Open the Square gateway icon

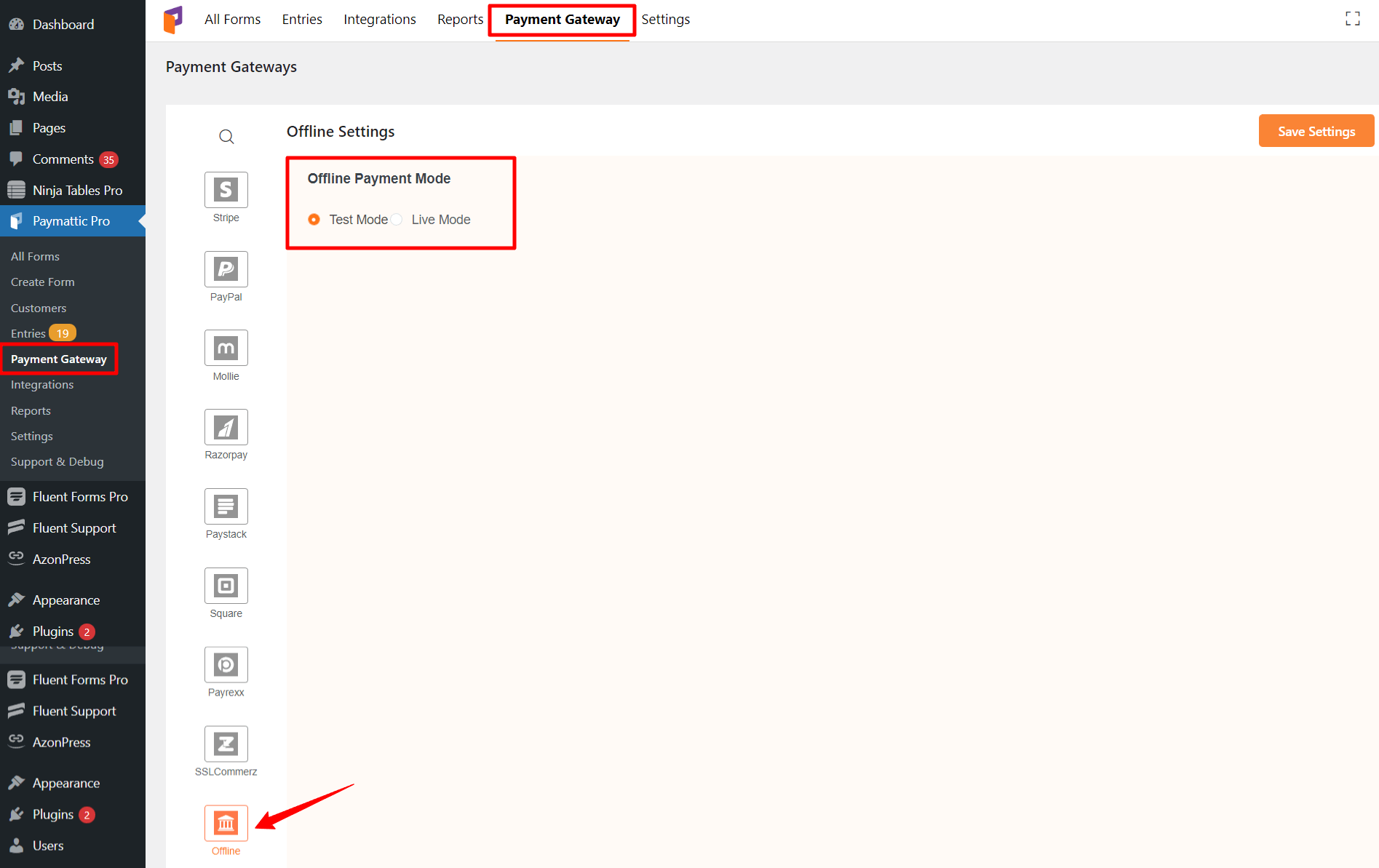[x=226, y=586]
